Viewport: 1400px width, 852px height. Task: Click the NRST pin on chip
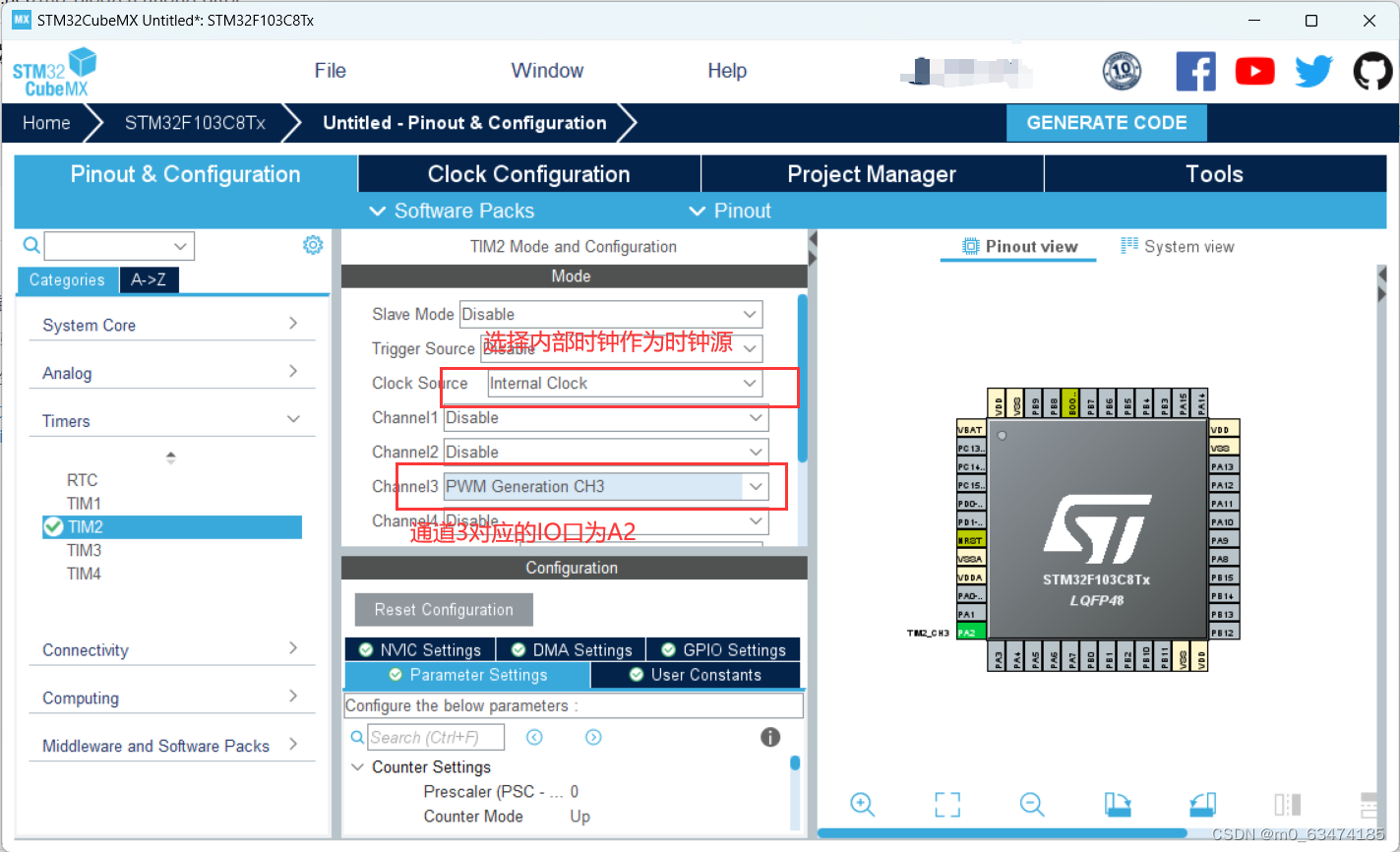point(969,540)
